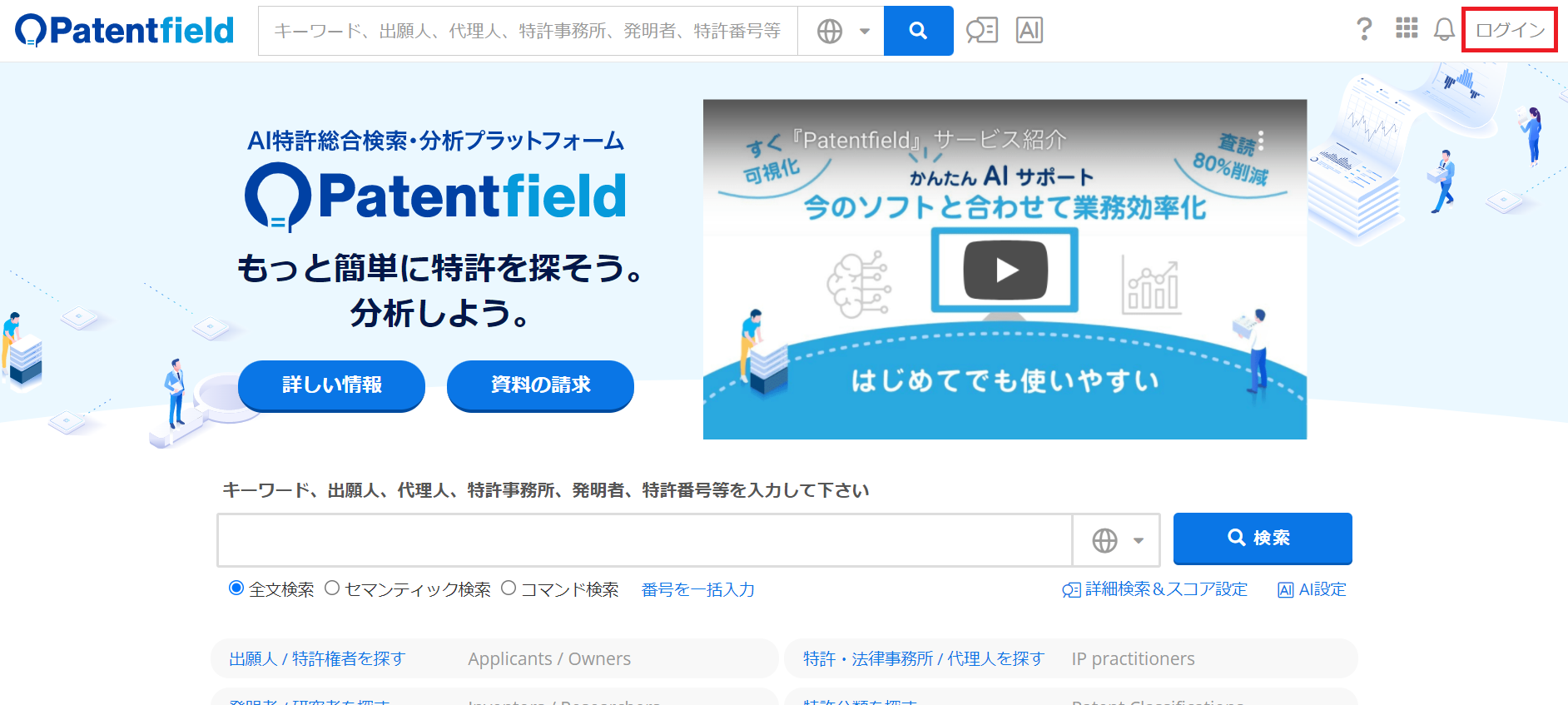1568x705 pixels.
Task: Click the ログイン login button
Action: (1510, 31)
